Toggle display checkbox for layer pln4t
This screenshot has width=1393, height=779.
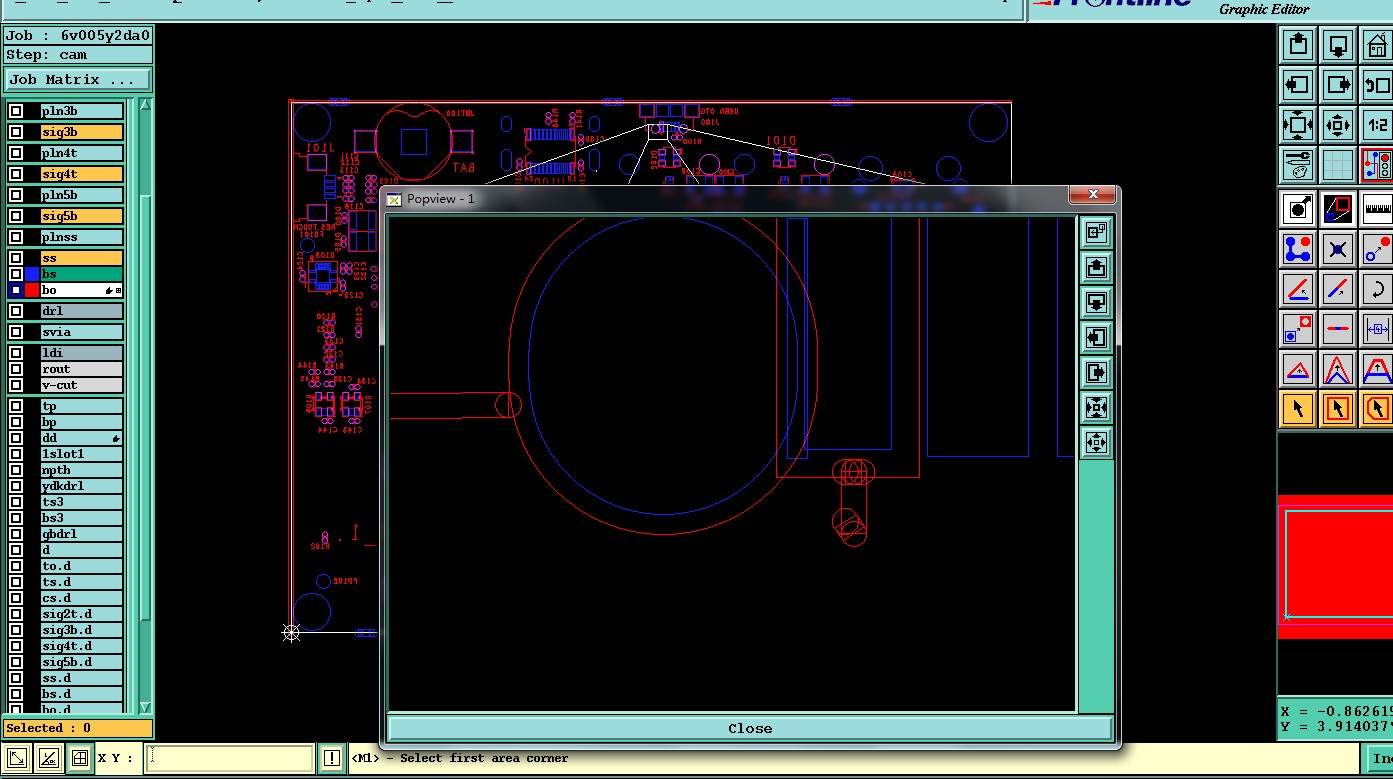pos(16,153)
